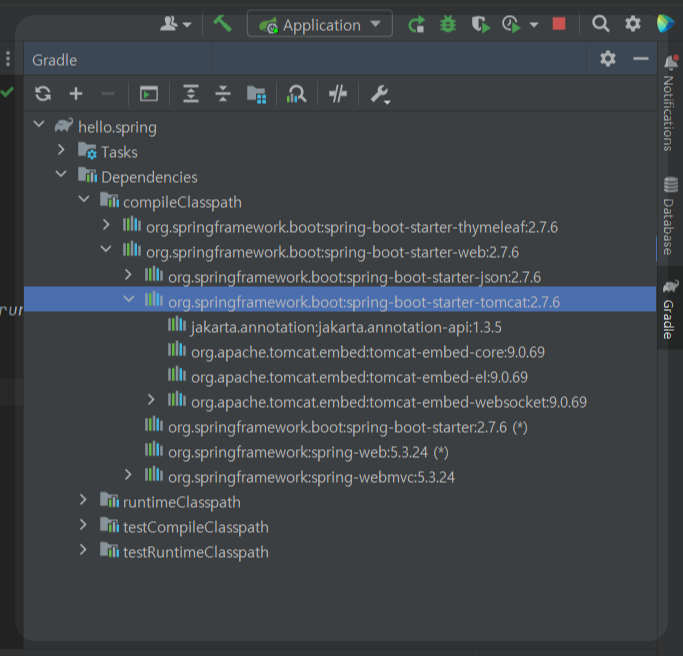Stop the running application

(559, 24)
